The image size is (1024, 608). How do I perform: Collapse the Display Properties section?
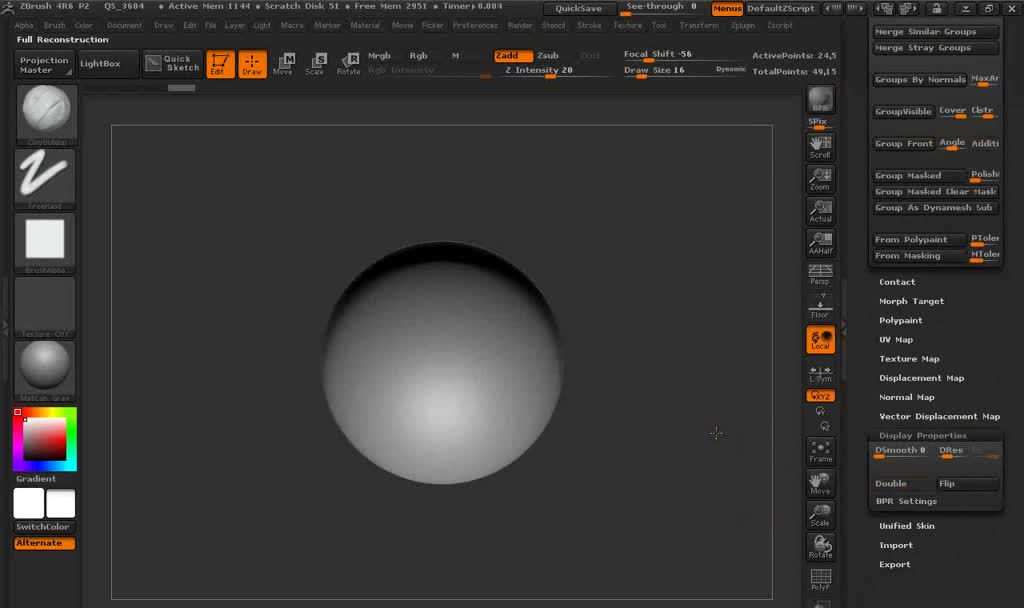tap(922, 436)
